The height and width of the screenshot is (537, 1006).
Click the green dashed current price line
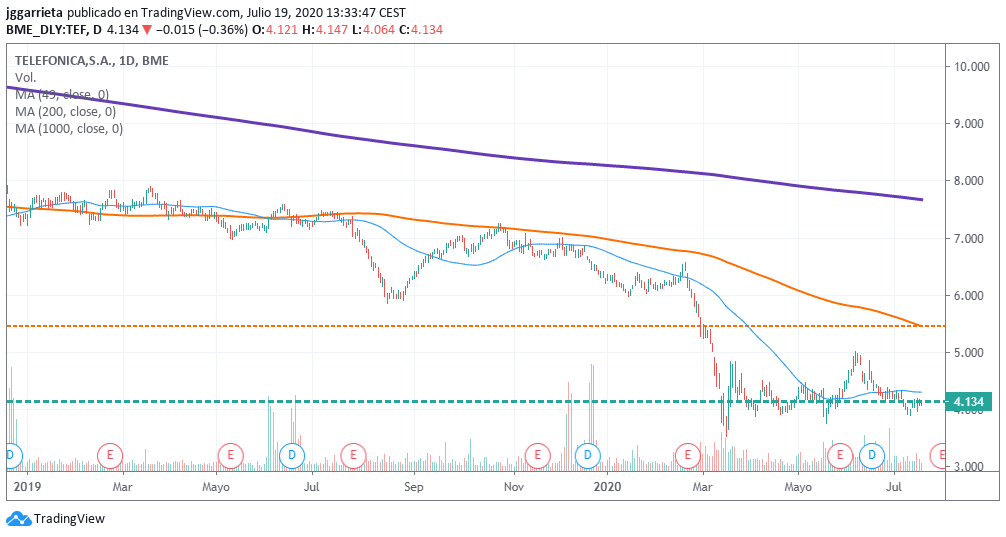click(475, 402)
